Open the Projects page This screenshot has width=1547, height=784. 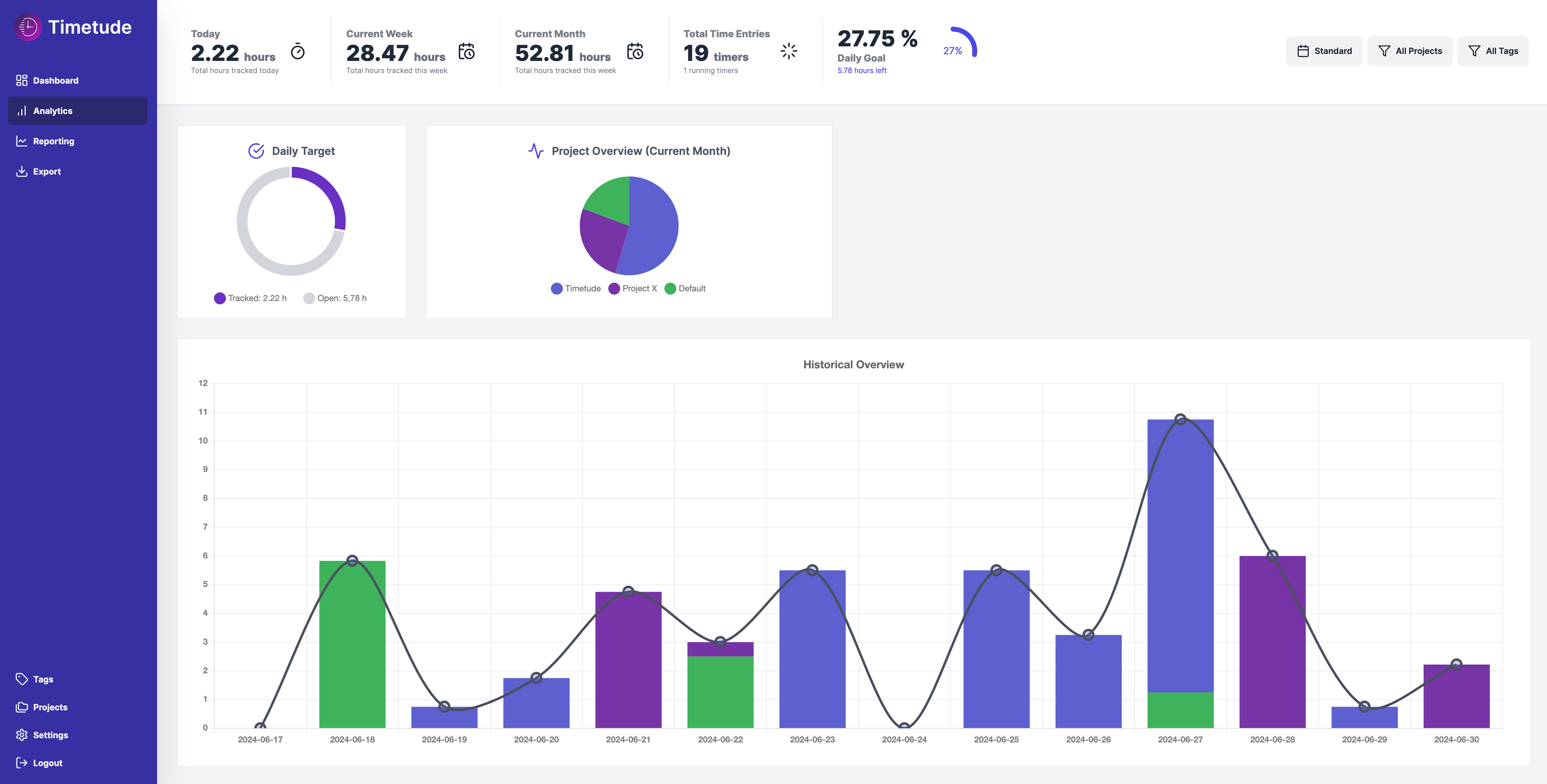[77, 707]
